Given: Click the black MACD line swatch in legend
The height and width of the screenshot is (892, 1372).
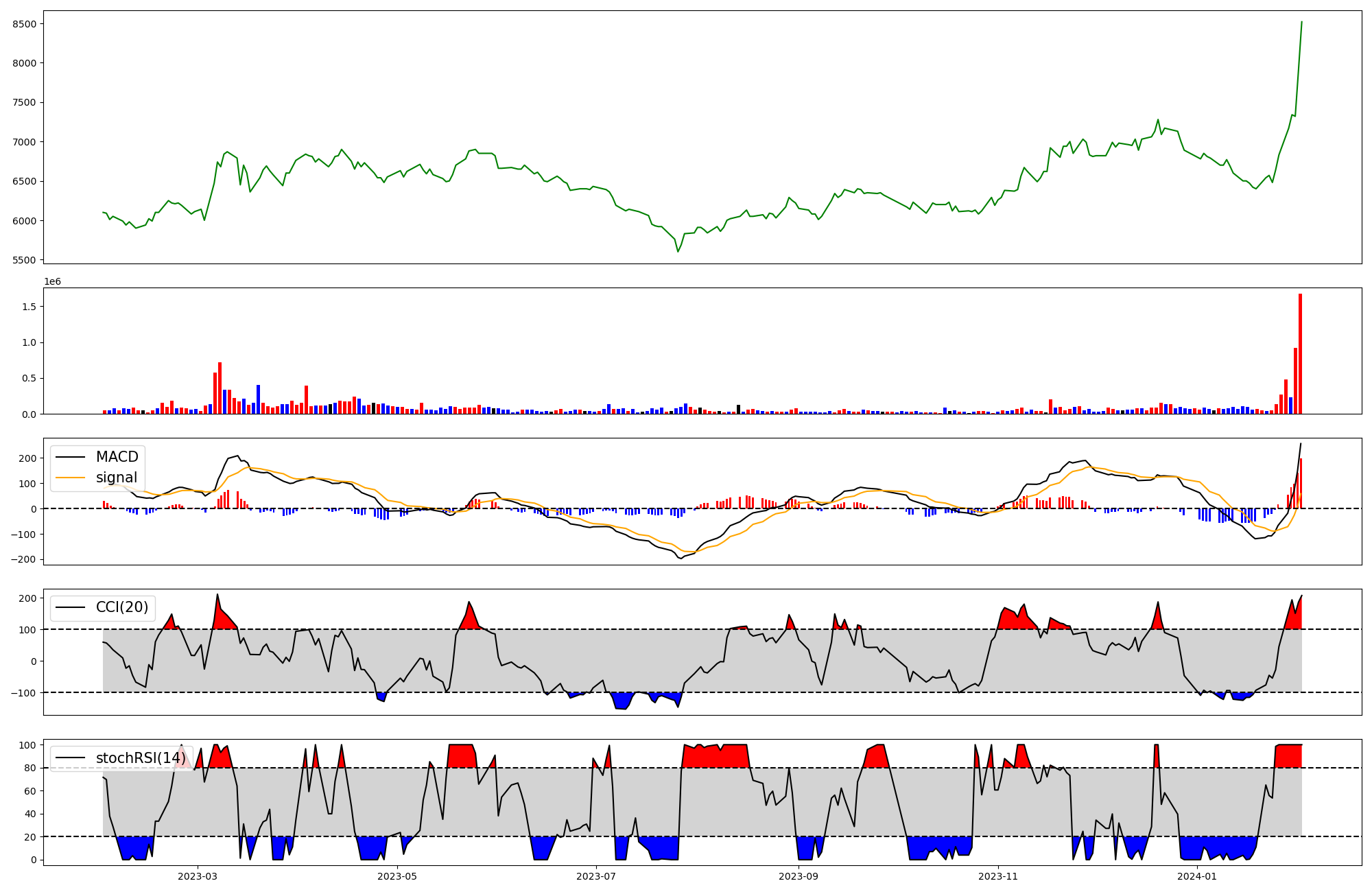Looking at the screenshot, I should pos(70,457).
